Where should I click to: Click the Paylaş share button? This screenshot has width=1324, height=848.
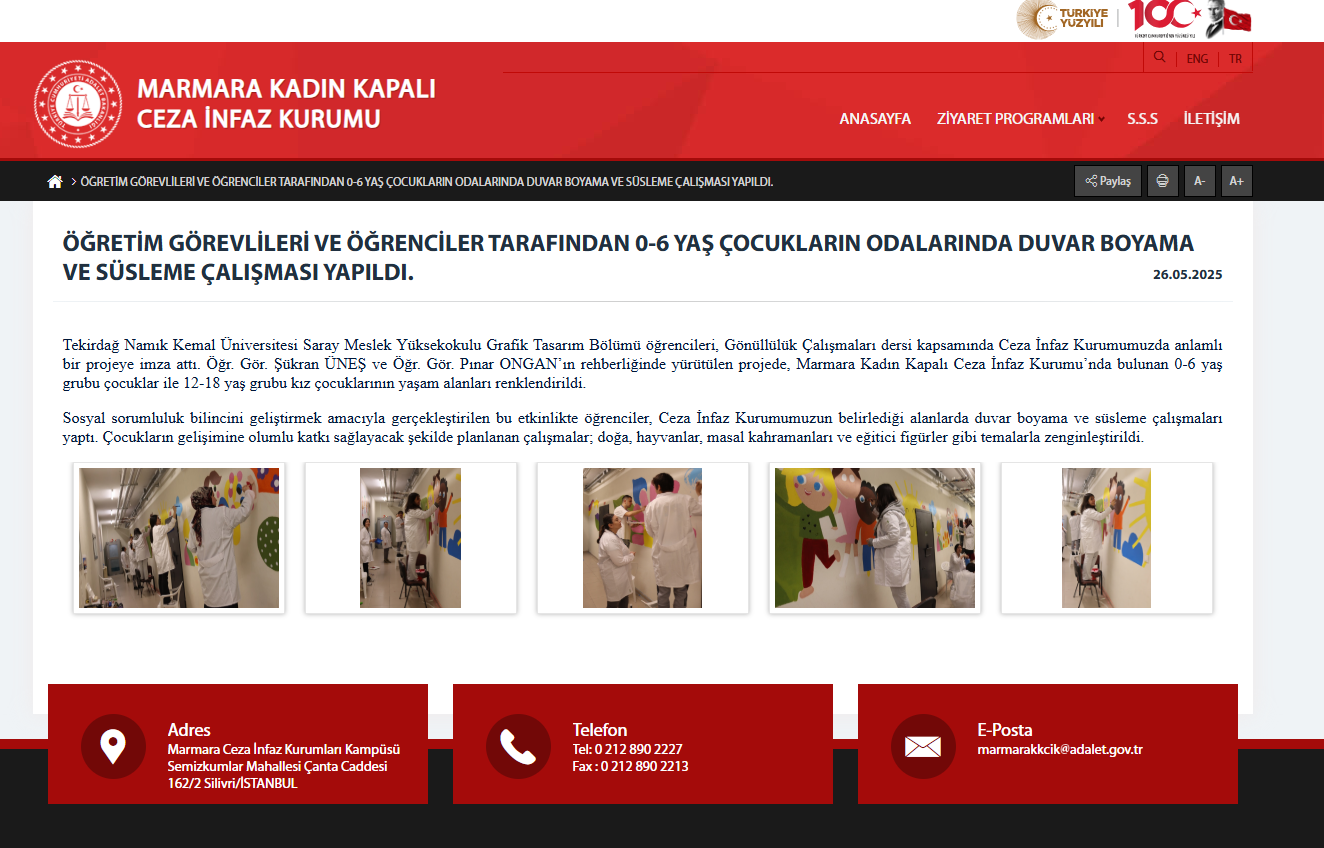click(1108, 181)
